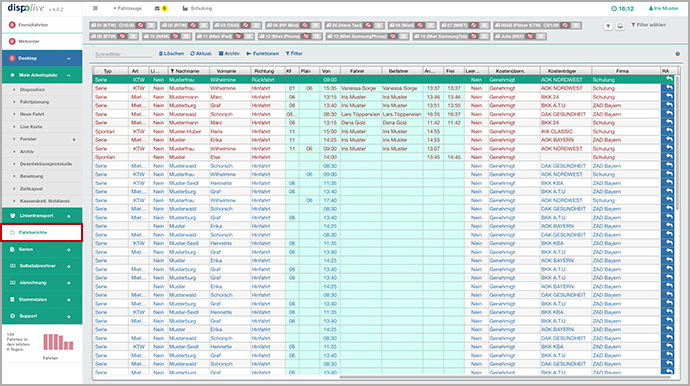The height and width of the screenshot is (386, 690).
Task: Toggle the switch on vehicle 05 (Hans Taxi)
Action: pos(378,25)
